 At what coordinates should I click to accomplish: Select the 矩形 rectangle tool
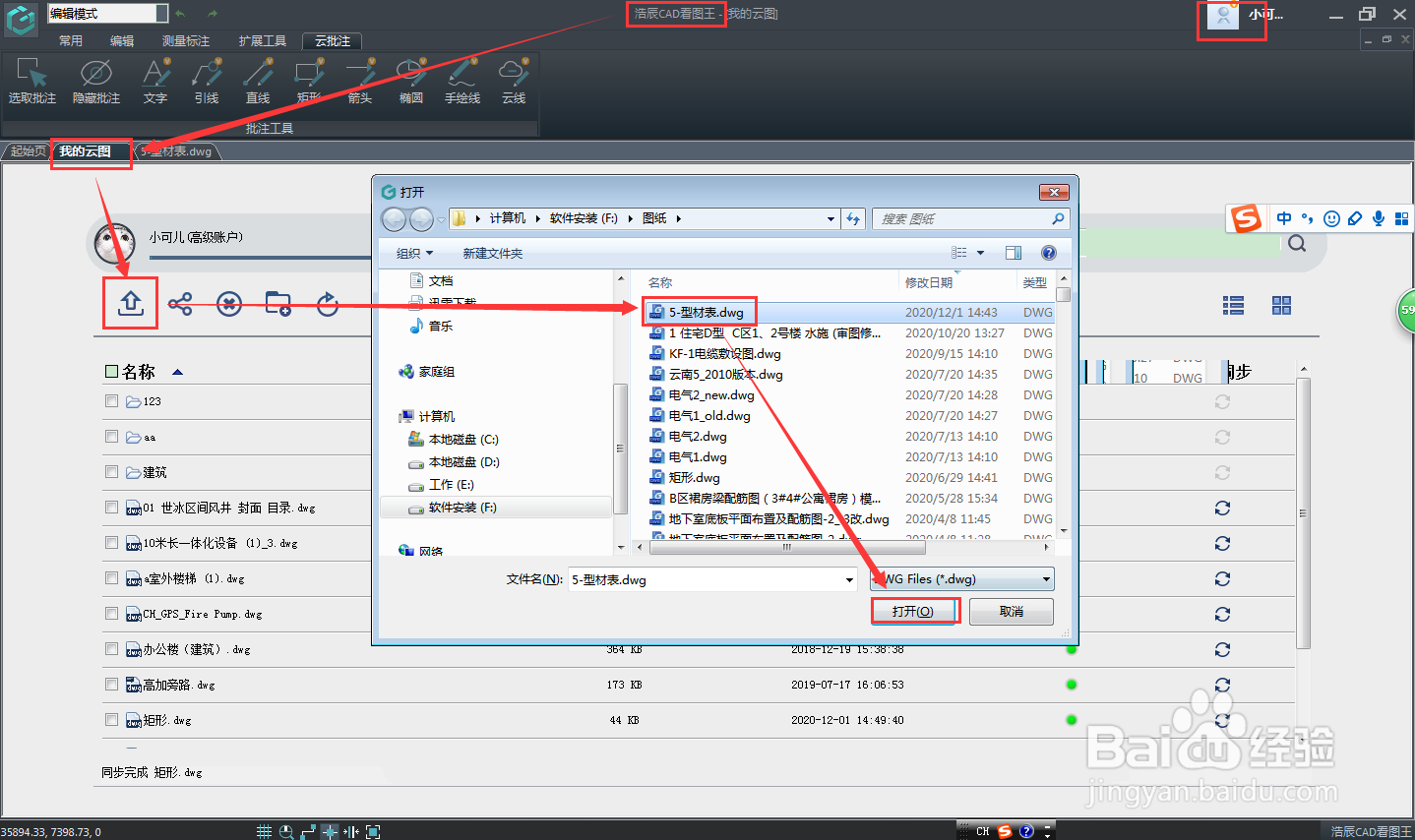coord(309,81)
